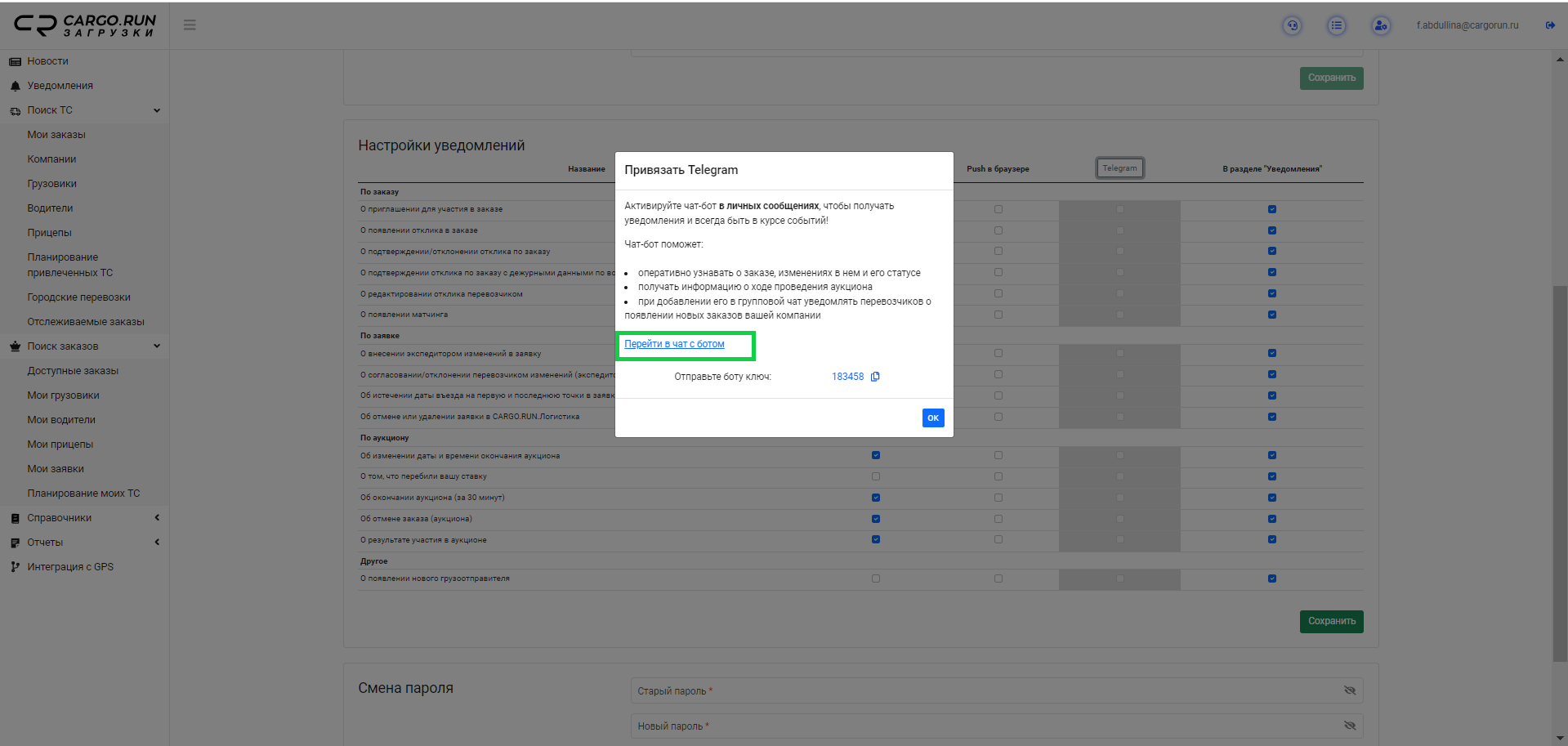Screen dimensions: 1568x746
Task: Save notification settings with lower Сохранить
Action: 1332,621
